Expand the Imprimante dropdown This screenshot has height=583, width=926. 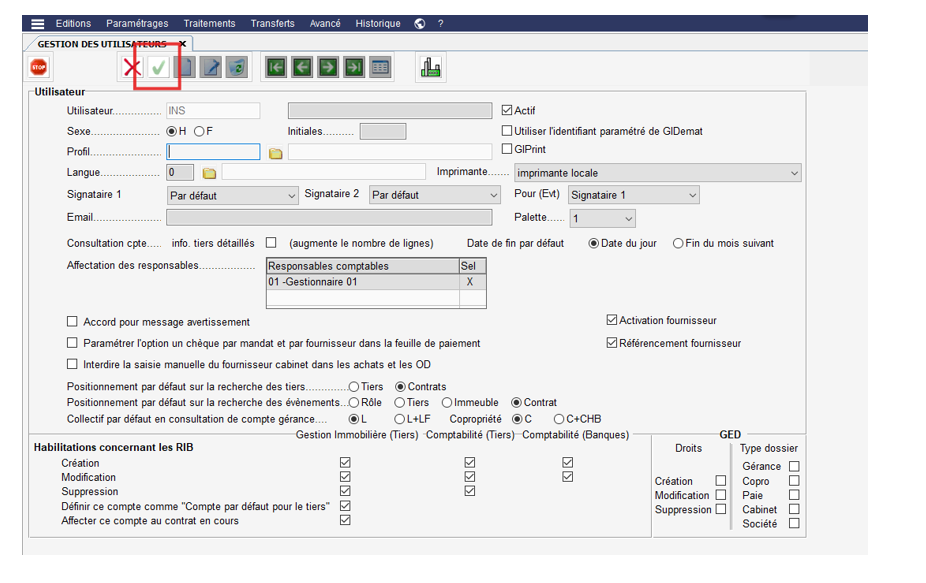tap(794, 173)
